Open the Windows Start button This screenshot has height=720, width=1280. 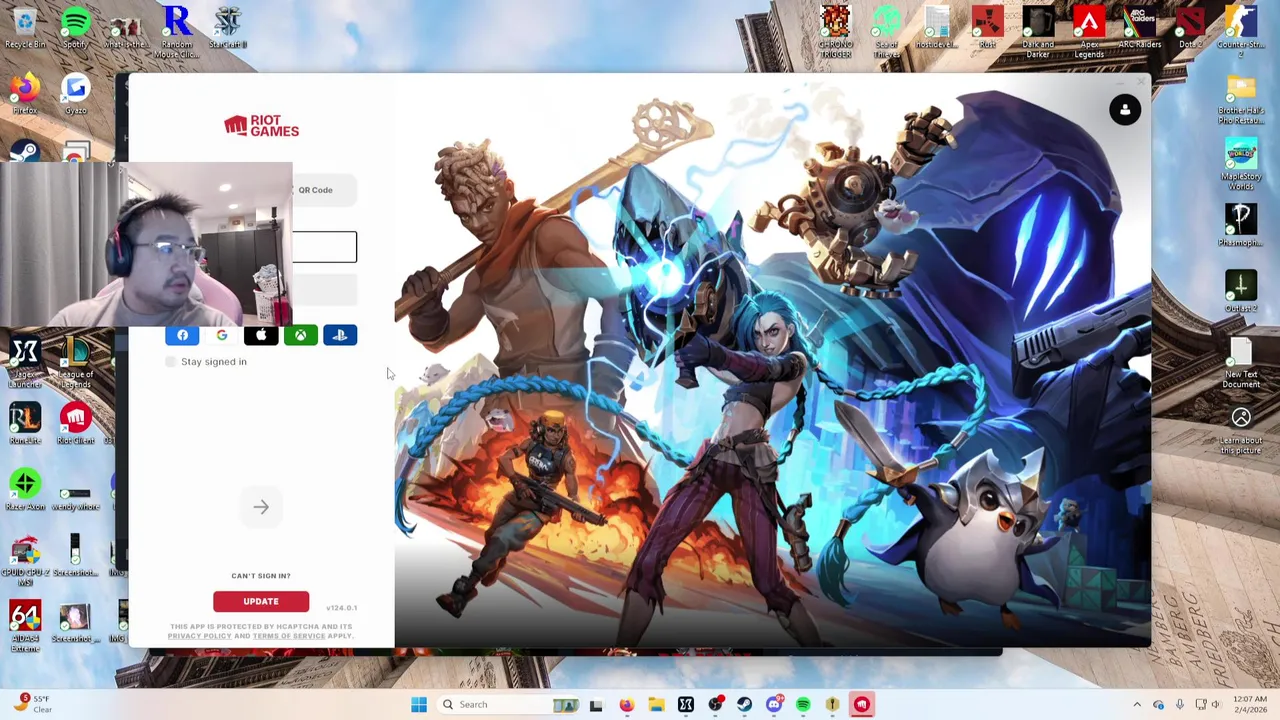click(419, 704)
